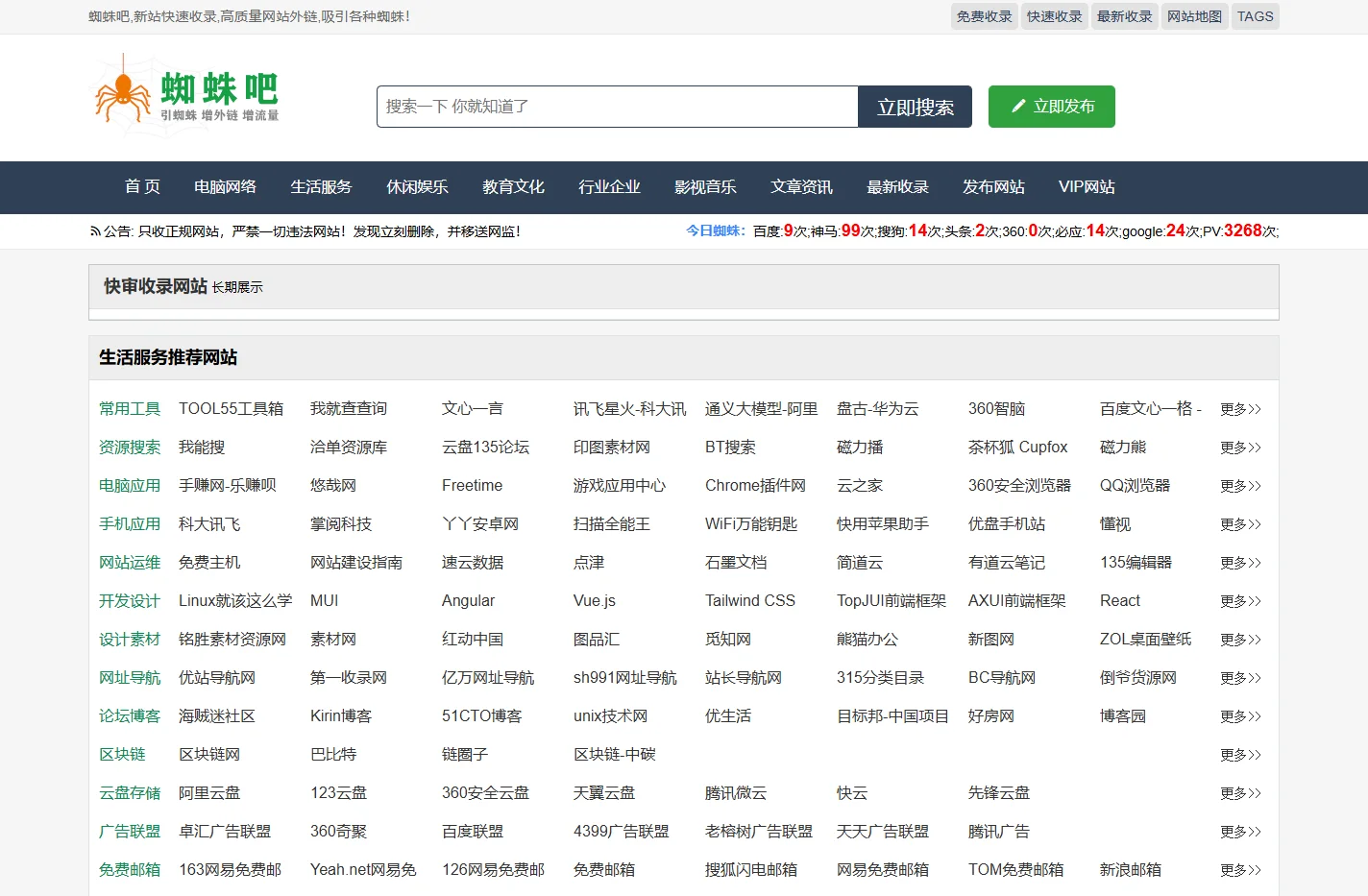Image resolution: width=1368 pixels, height=896 pixels.
Task: Expand 更多>> in the 网址导航 row
Action: click(1240, 678)
